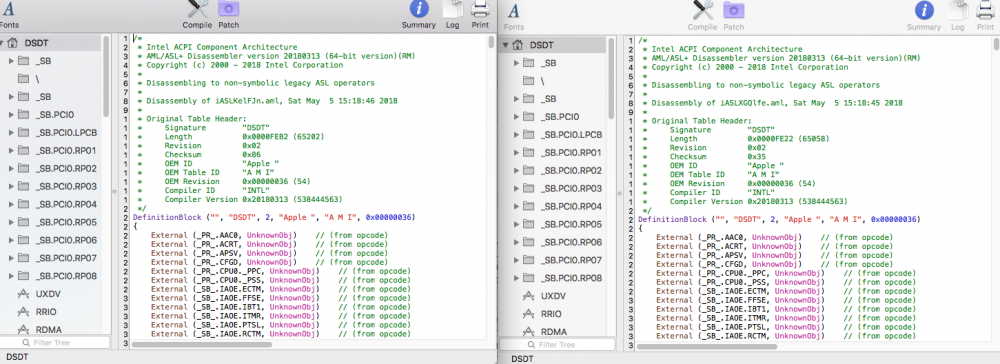This screenshot has width=1000, height=364.
Task: Click iASLKelFJn.aml disassembly line in left editor
Action: [x=267, y=101]
